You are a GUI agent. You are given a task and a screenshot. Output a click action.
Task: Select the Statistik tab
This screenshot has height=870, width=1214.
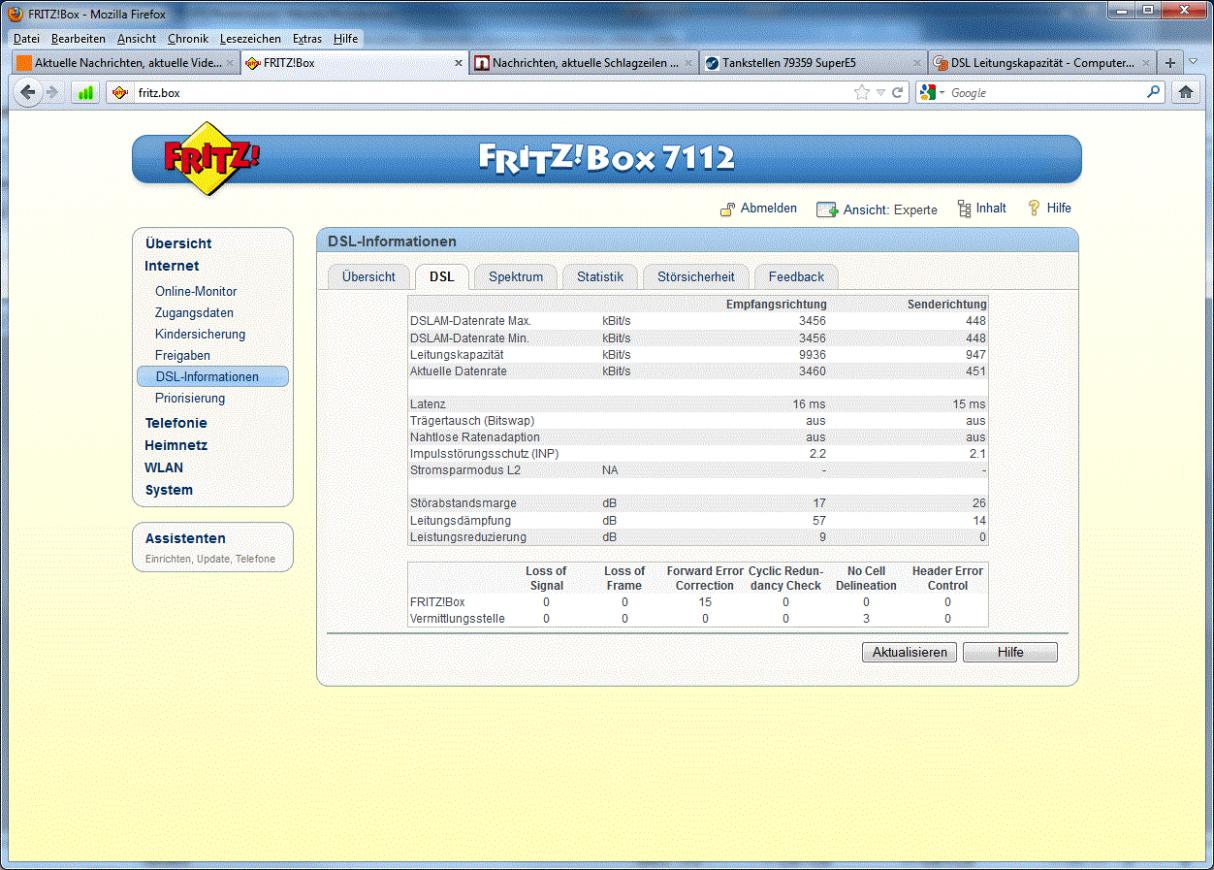[600, 277]
